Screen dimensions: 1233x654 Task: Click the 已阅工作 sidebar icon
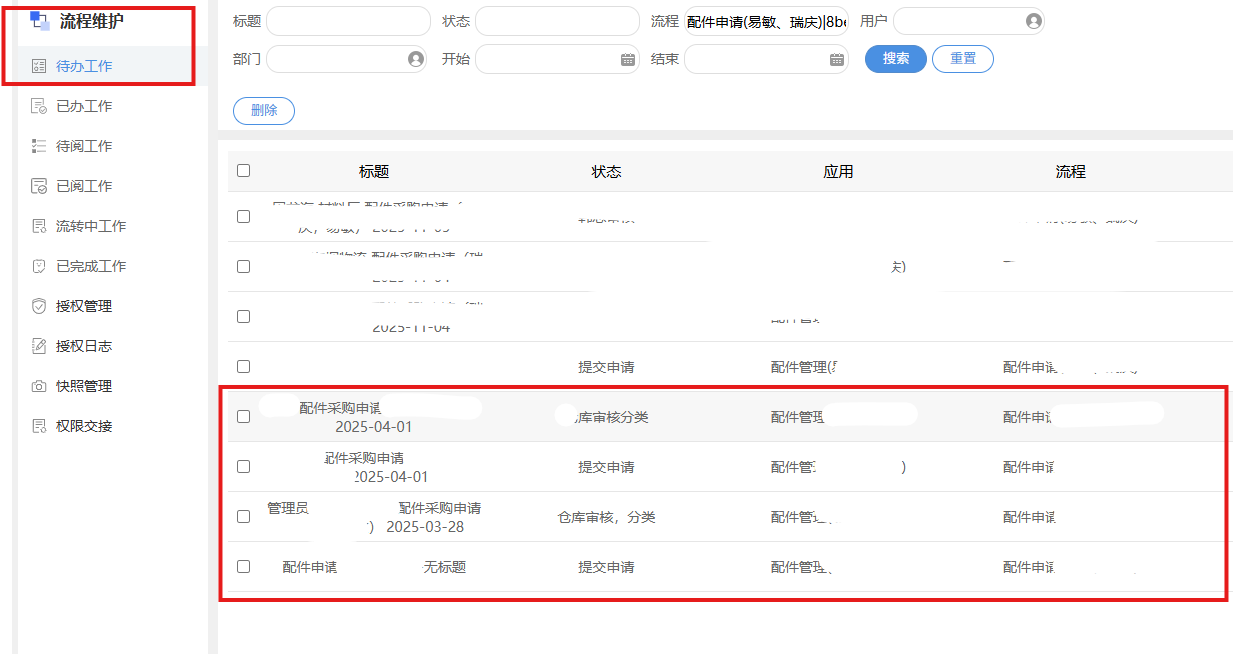[x=39, y=186]
